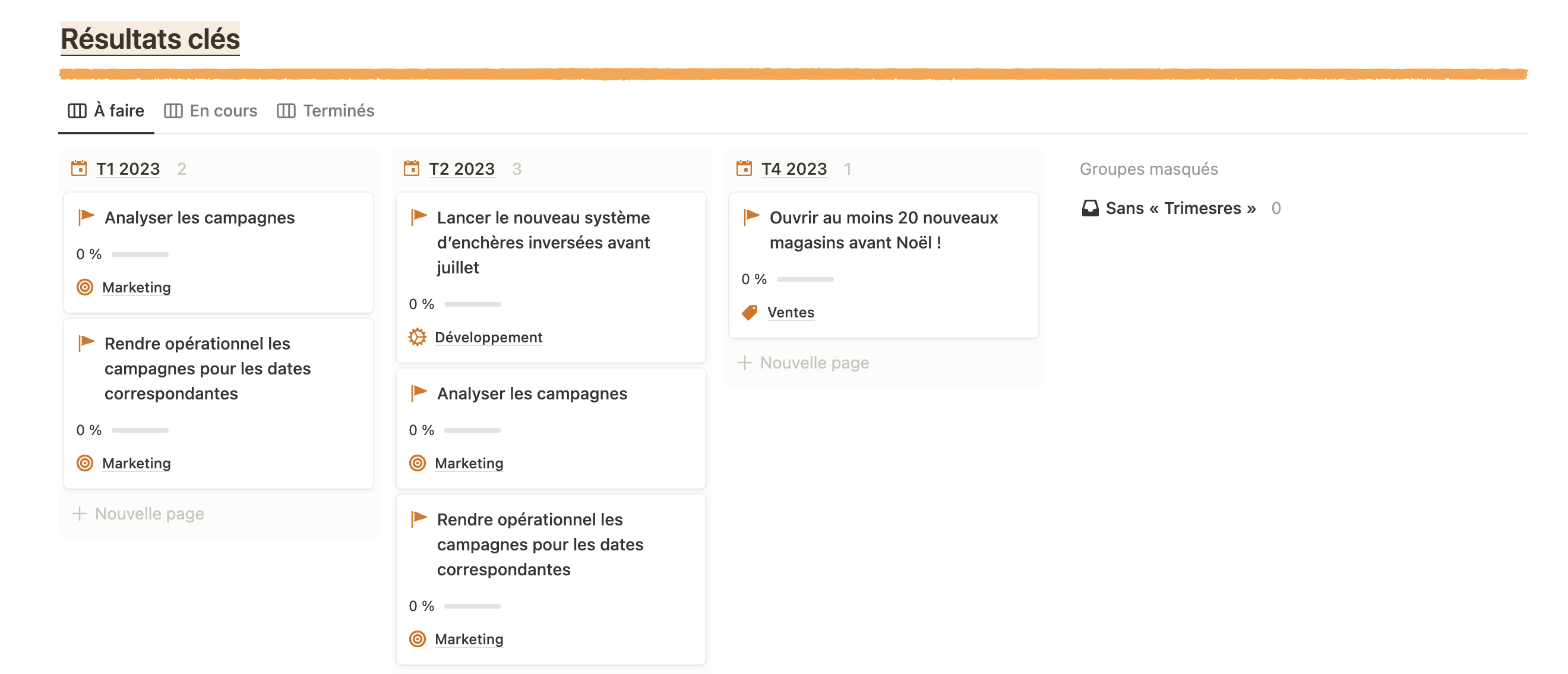Open Marketing link on T1 Analyser les campagnes card
1568x674 pixels.
coord(137,288)
